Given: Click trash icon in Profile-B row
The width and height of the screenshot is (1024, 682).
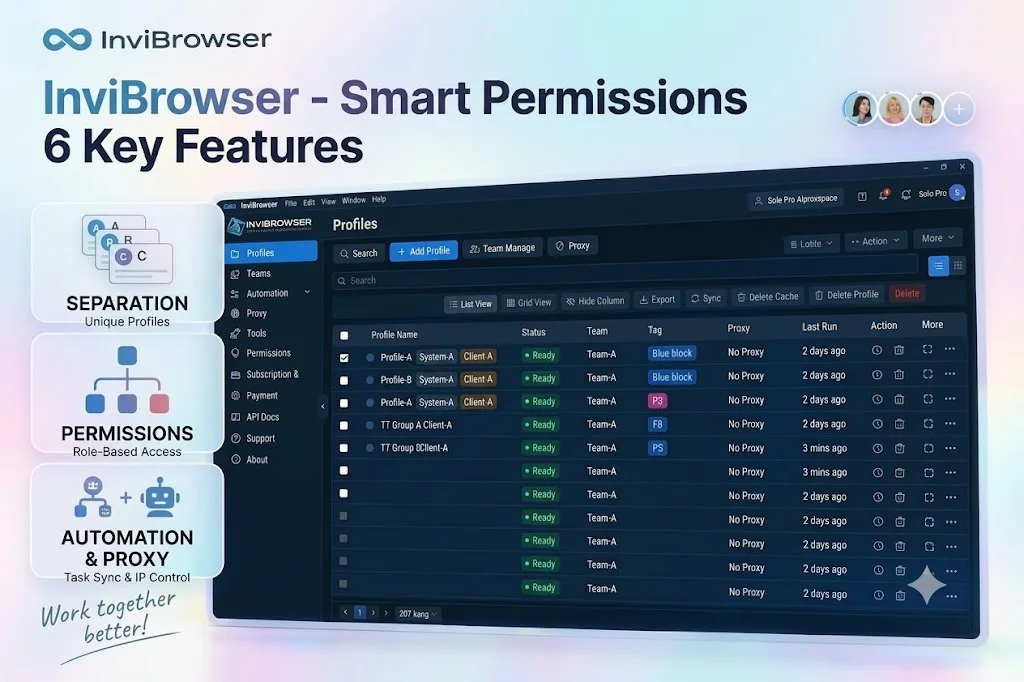Looking at the screenshot, I should (x=899, y=374).
